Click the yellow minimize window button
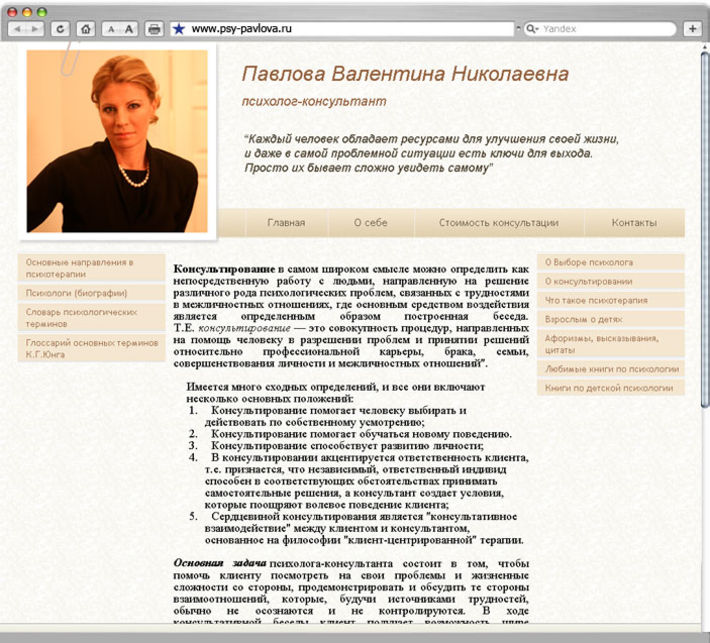 click(x=27, y=12)
